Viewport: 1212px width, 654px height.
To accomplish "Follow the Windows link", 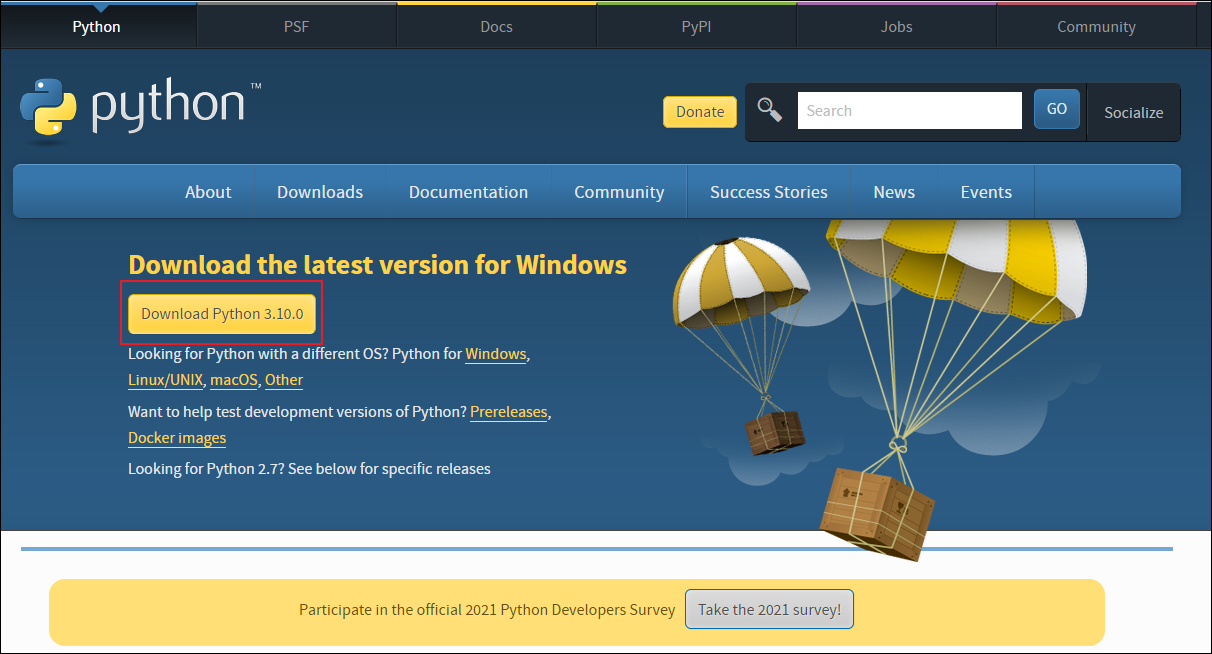I will [496, 354].
